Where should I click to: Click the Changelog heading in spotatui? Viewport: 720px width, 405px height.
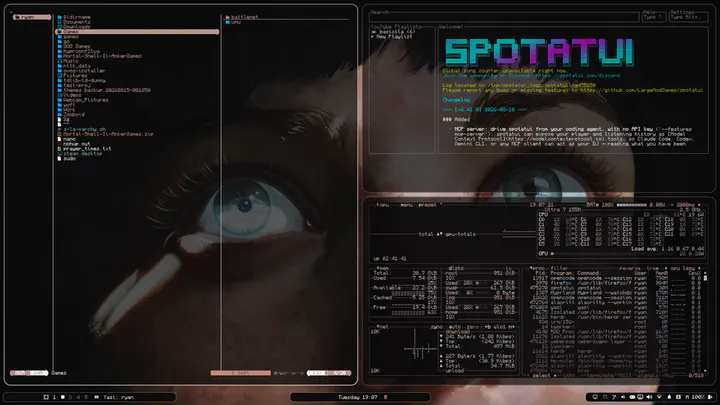click(456, 100)
